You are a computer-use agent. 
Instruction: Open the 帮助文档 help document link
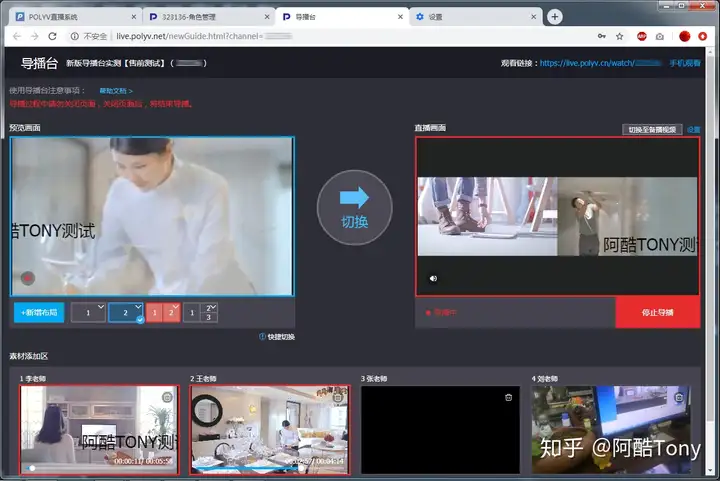click(x=116, y=91)
